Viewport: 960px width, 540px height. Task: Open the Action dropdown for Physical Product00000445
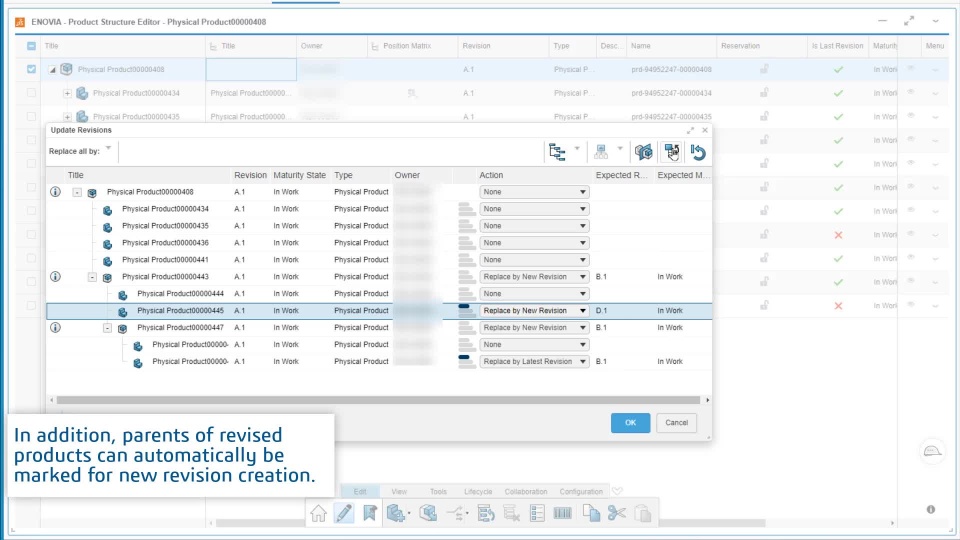[x=534, y=310]
